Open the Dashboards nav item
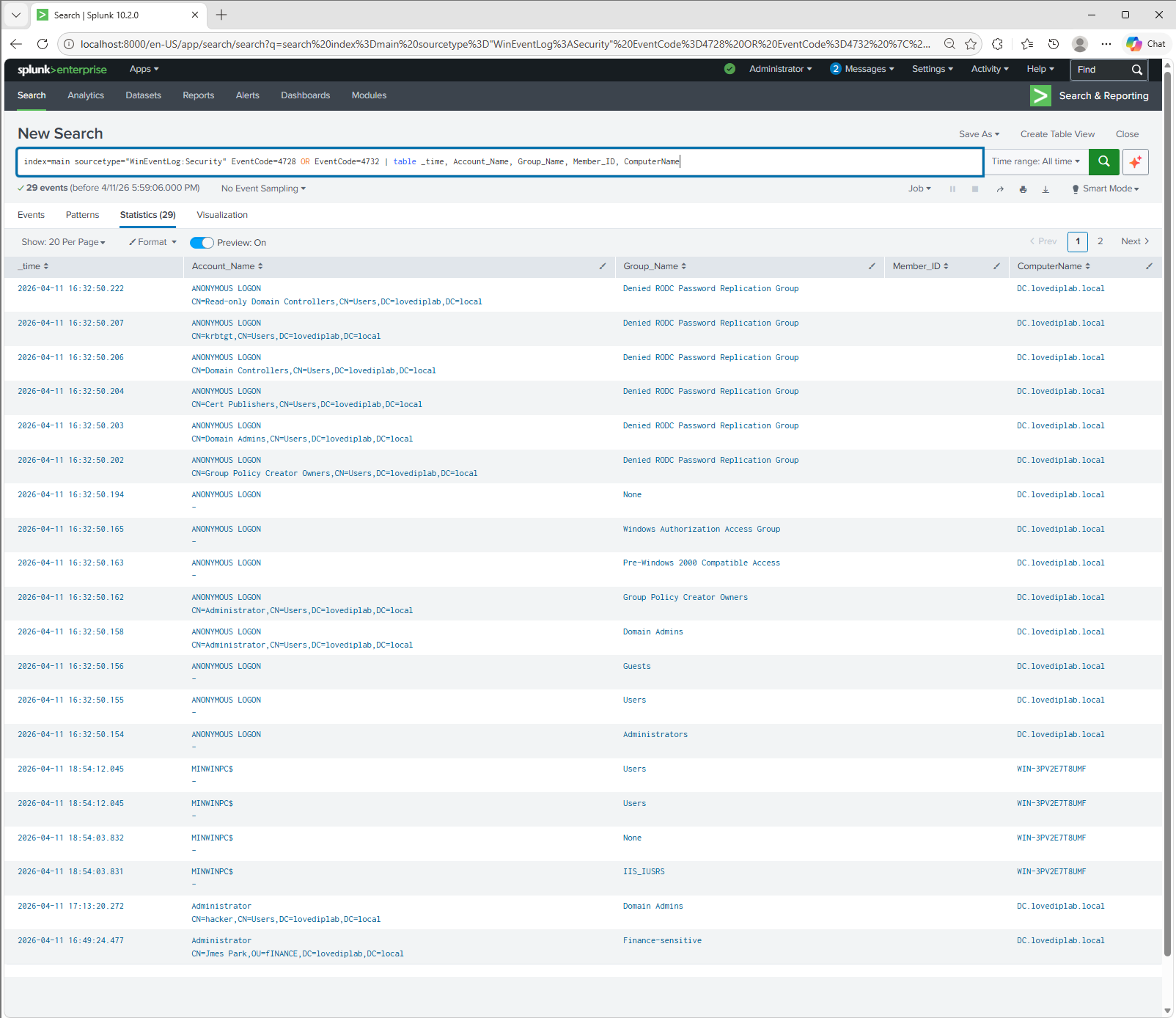 305,95
